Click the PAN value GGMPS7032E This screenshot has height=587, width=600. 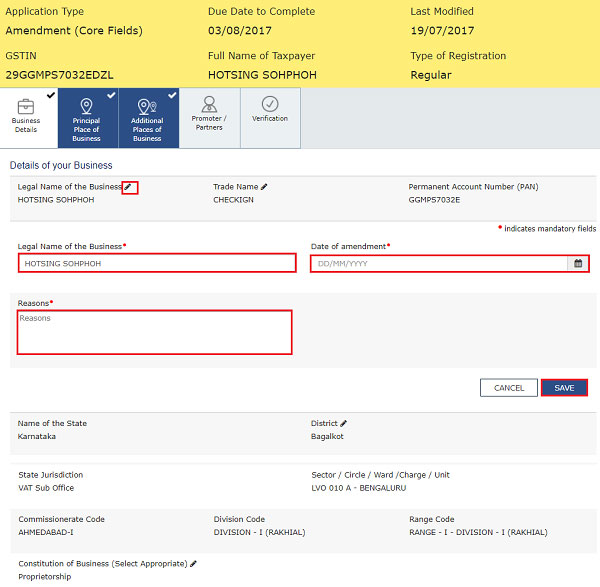pos(434,200)
